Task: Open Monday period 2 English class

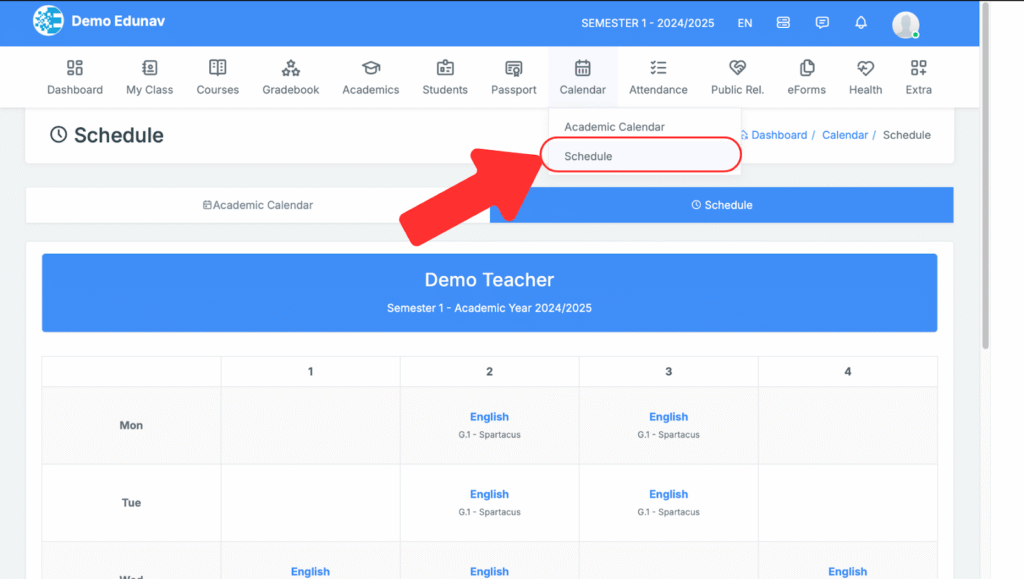Action: pyautogui.click(x=489, y=417)
